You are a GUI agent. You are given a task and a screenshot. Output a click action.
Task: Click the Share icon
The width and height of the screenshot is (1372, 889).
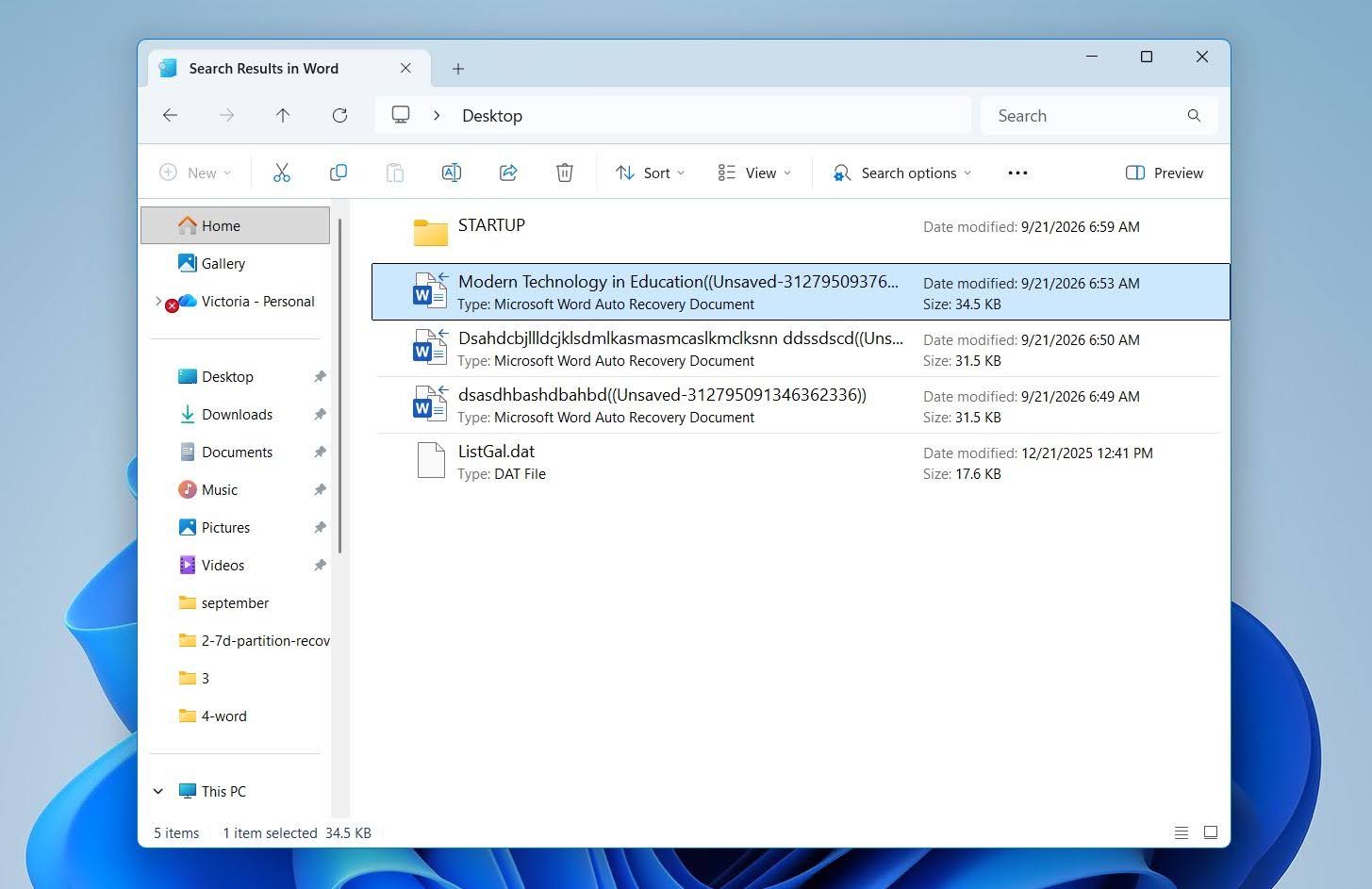point(508,173)
